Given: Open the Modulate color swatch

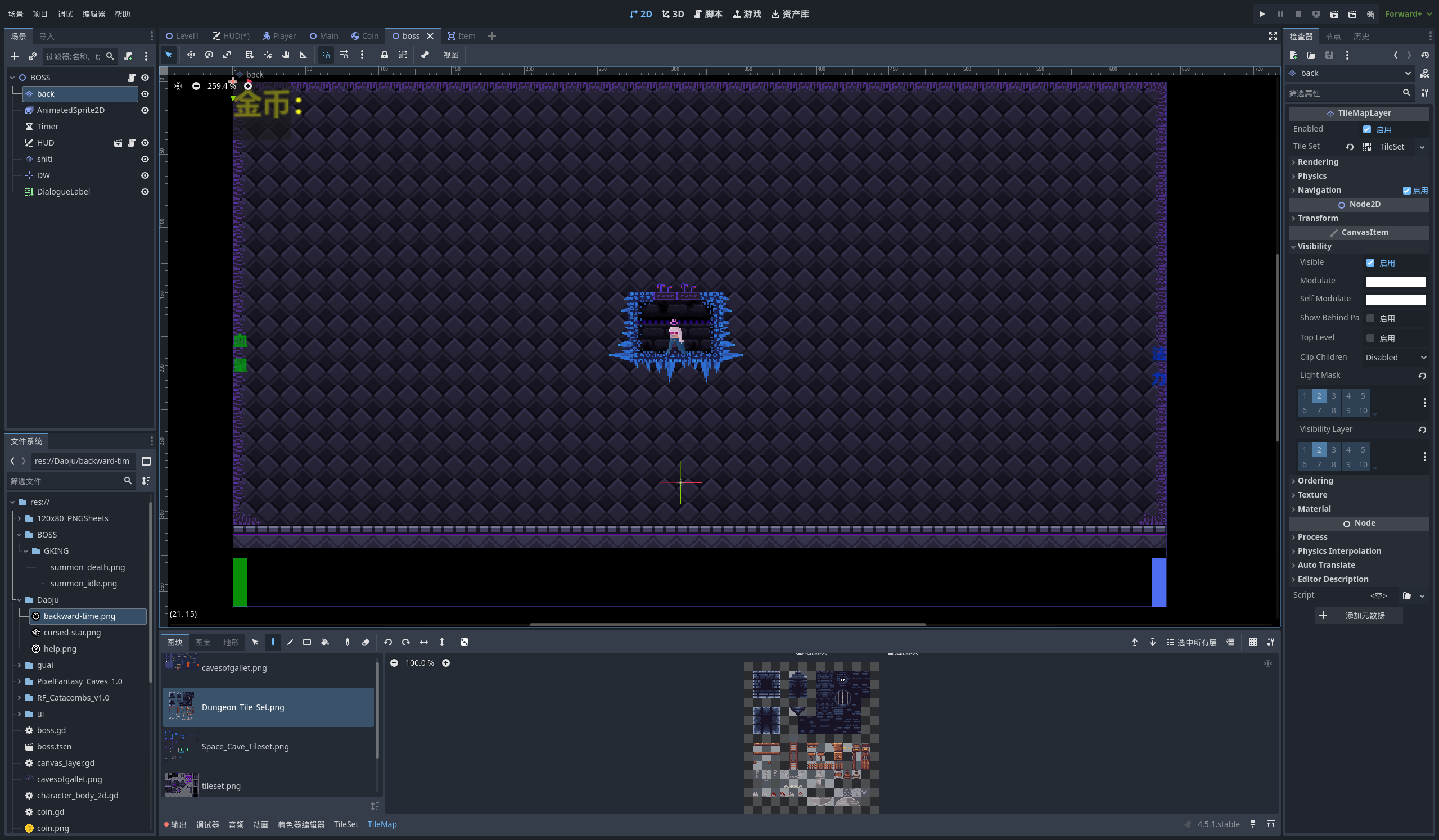Looking at the screenshot, I should [1395, 281].
